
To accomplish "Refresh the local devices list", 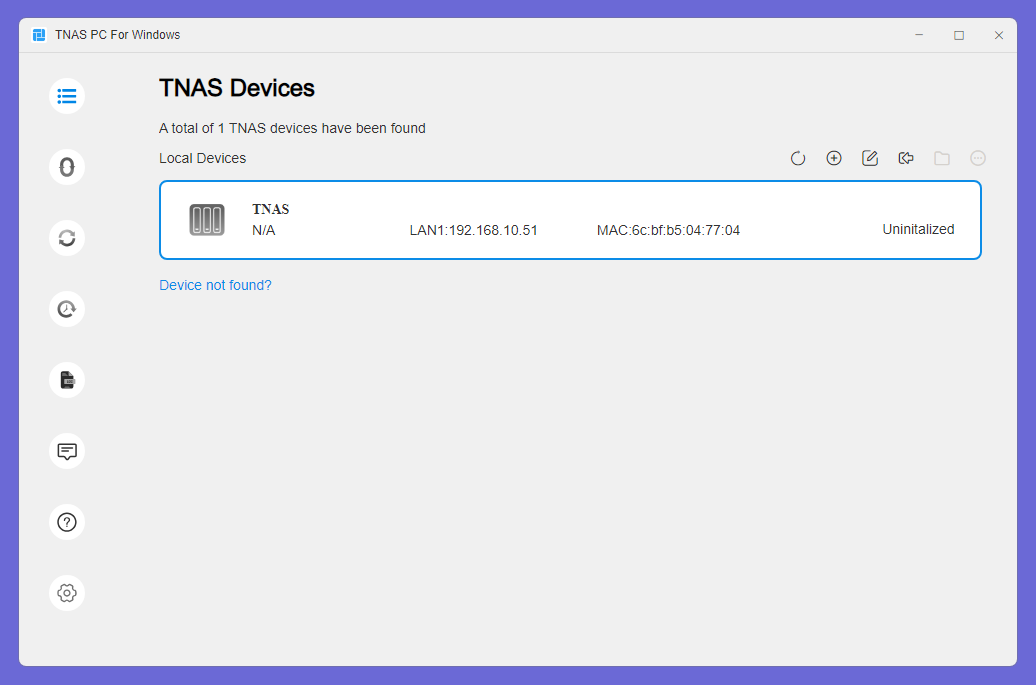I will pos(798,159).
